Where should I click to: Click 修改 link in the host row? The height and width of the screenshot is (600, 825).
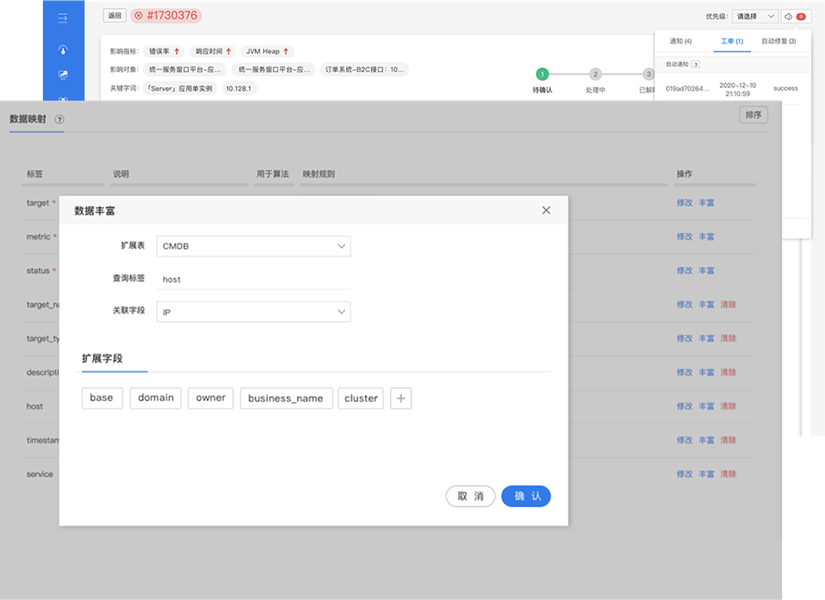(x=685, y=406)
